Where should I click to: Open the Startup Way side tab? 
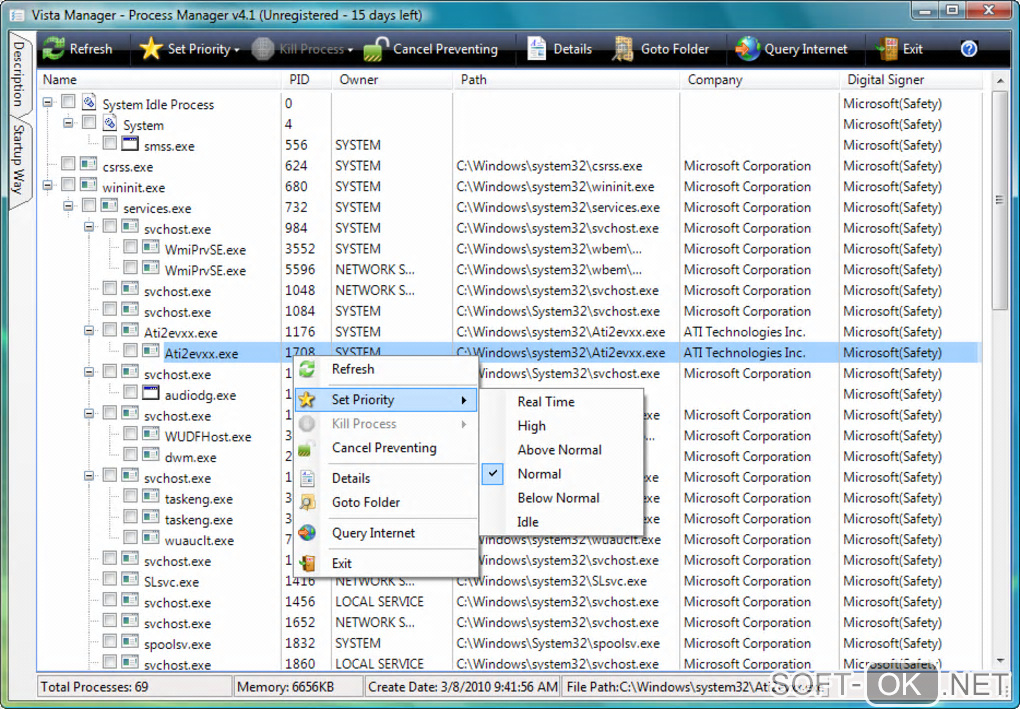point(19,161)
